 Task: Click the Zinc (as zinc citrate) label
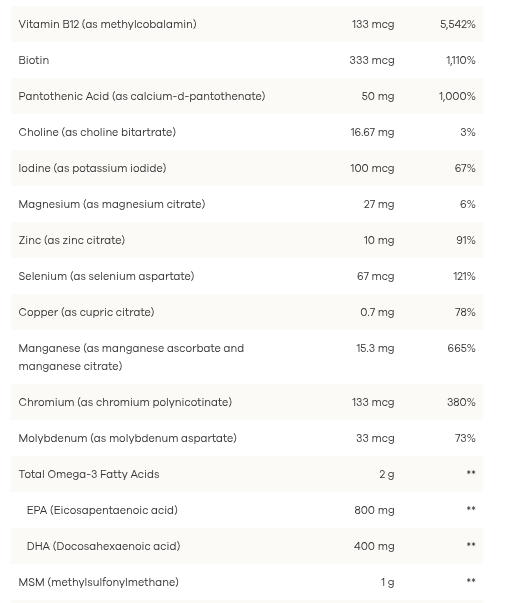coord(72,240)
